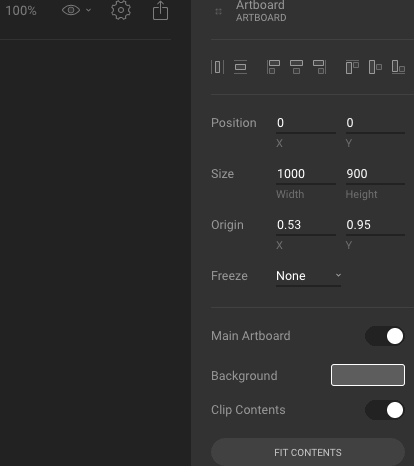The height and width of the screenshot is (466, 414).
Task: Open the Freeze dropdown set to None
Action: point(308,276)
